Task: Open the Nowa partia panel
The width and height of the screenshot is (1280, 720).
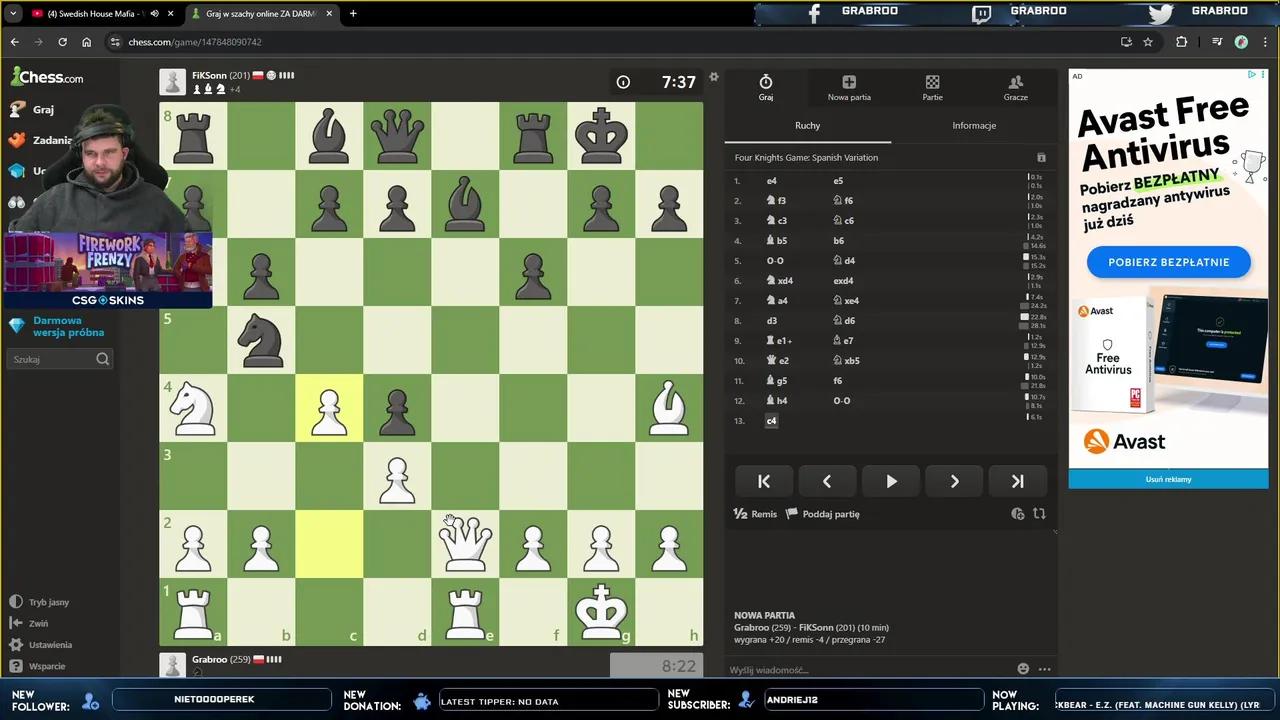Action: coord(848,88)
